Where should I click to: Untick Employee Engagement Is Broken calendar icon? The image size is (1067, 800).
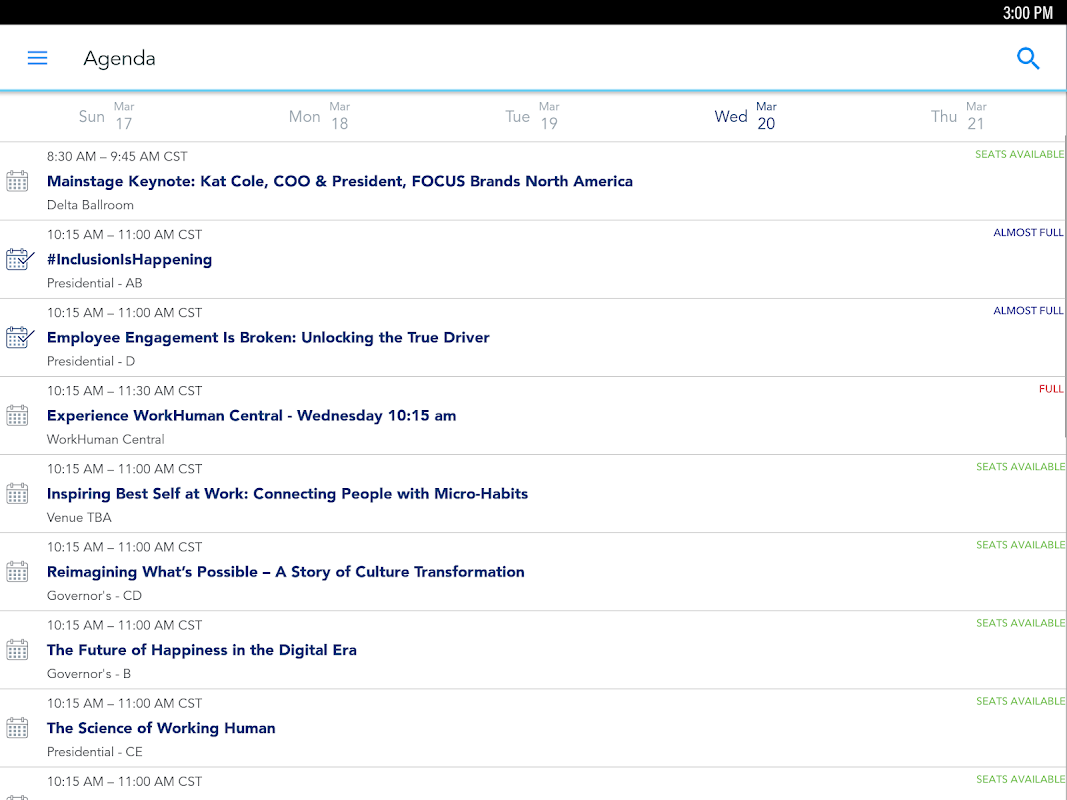tap(20, 338)
